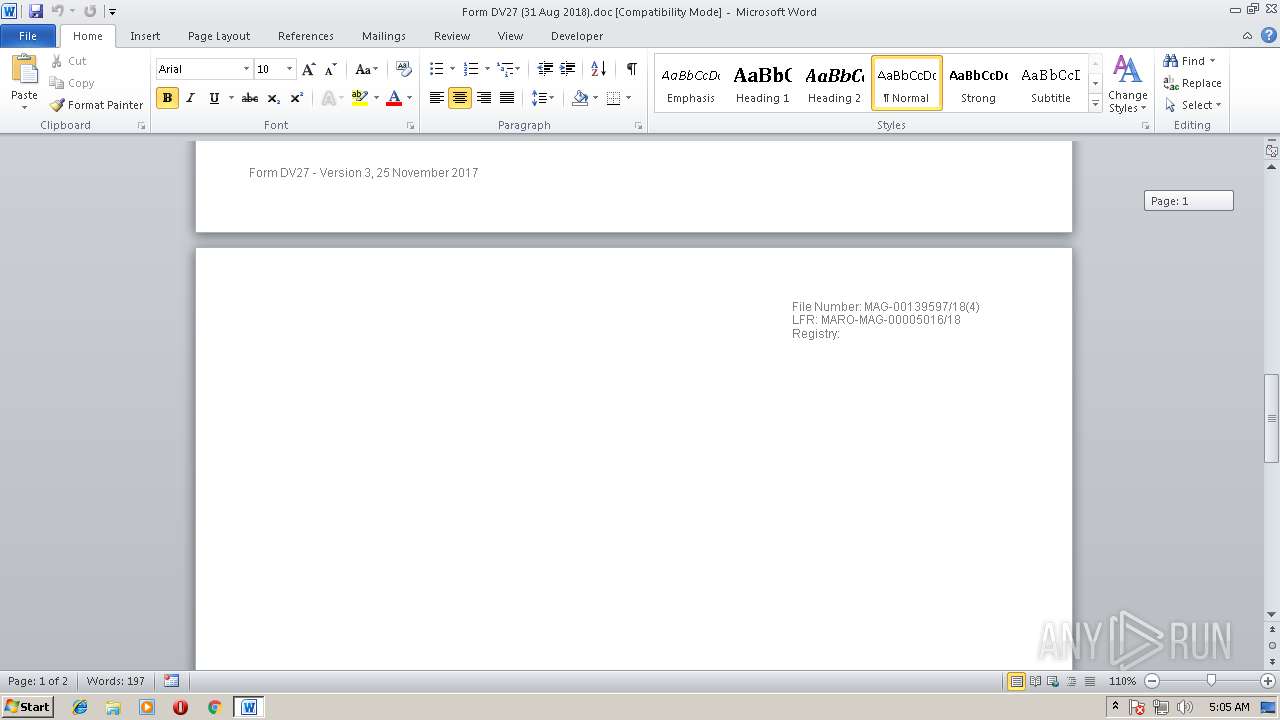Toggle Show/Hide paragraph marks

pyautogui.click(x=631, y=69)
